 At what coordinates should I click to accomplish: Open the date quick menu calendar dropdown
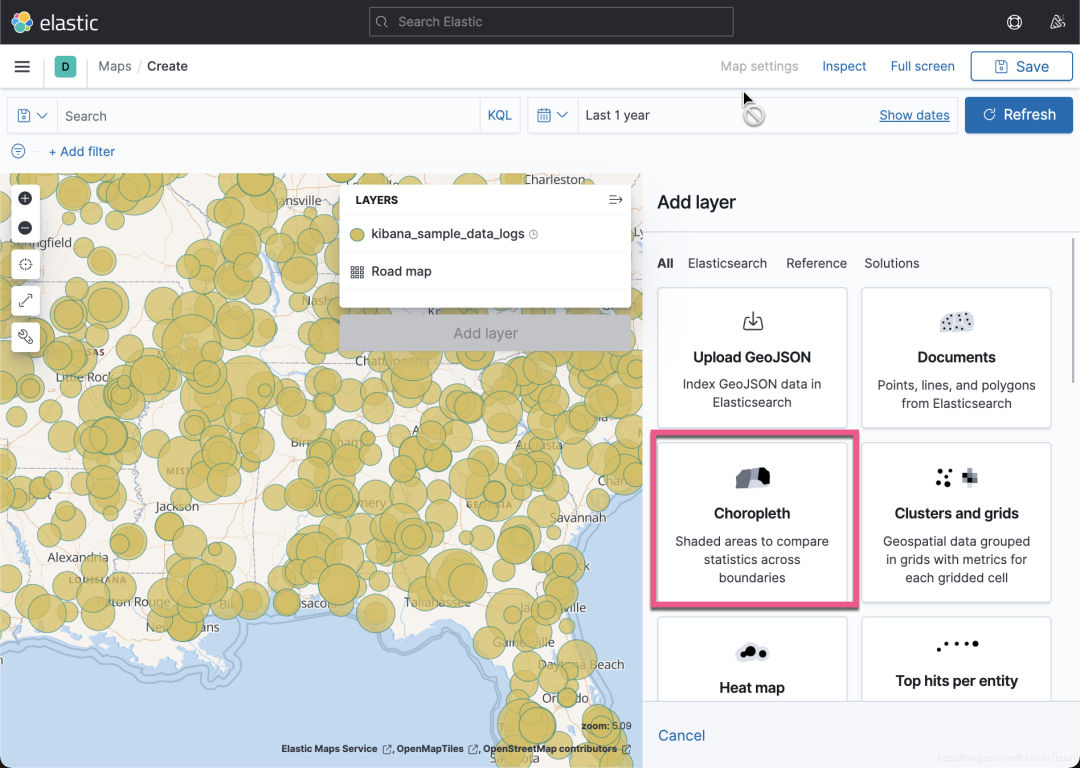[552, 115]
